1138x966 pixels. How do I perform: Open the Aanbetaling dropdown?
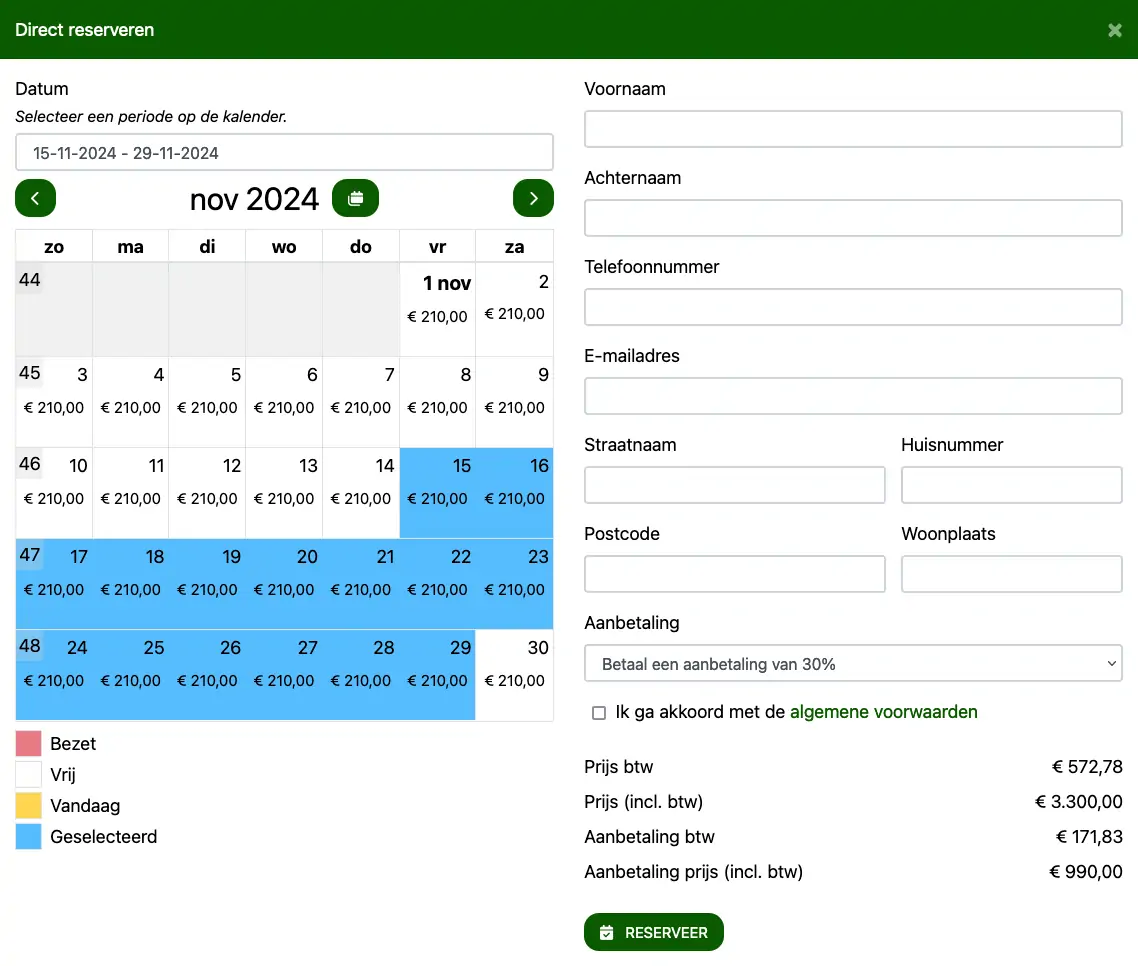[853, 663]
